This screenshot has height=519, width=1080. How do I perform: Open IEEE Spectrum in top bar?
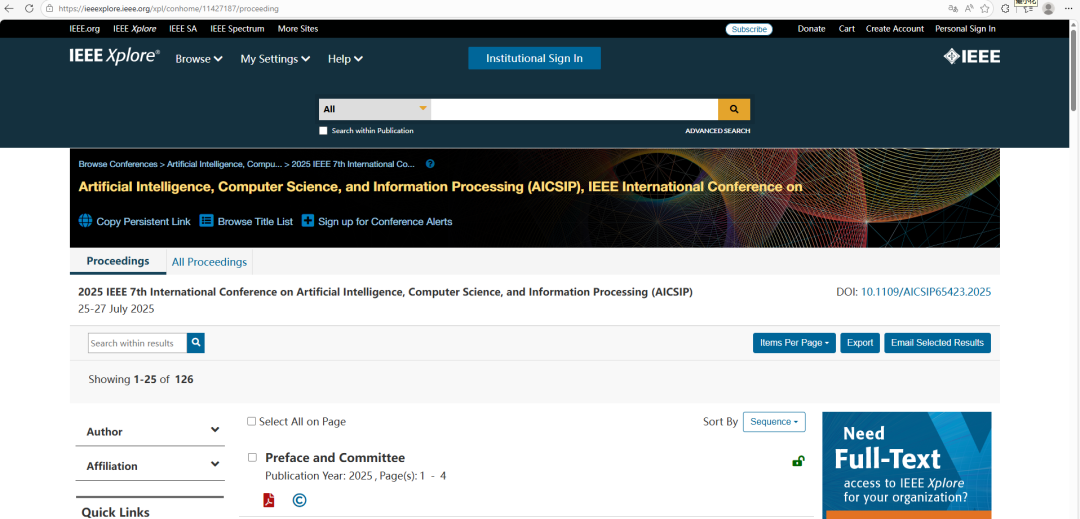tap(238, 29)
